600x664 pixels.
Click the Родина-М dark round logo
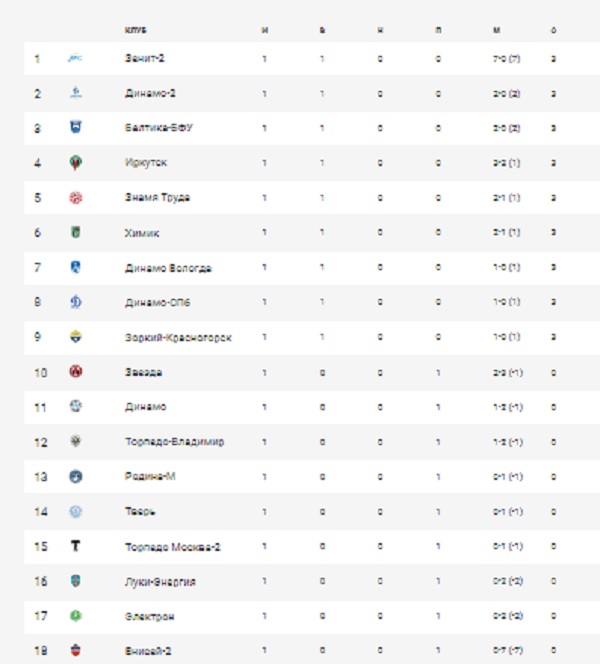pyautogui.click(x=76, y=477)
